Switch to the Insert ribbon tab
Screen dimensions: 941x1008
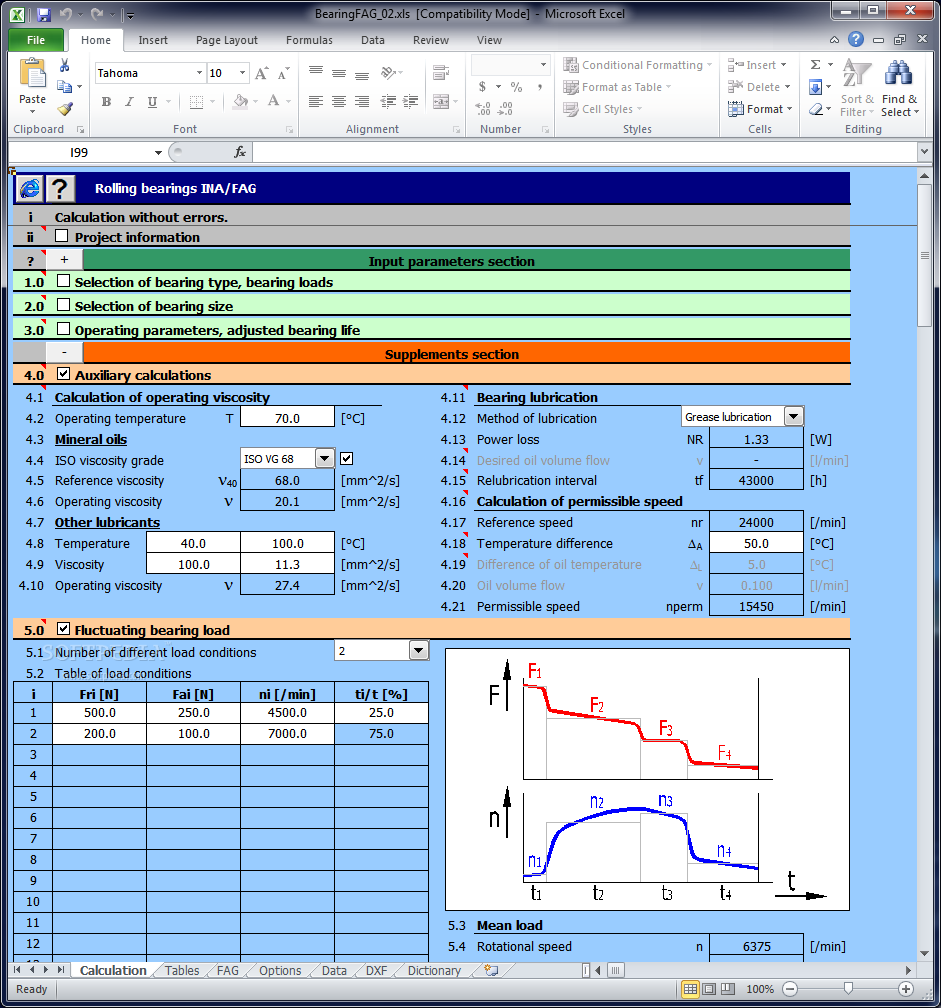click(153, 40)
